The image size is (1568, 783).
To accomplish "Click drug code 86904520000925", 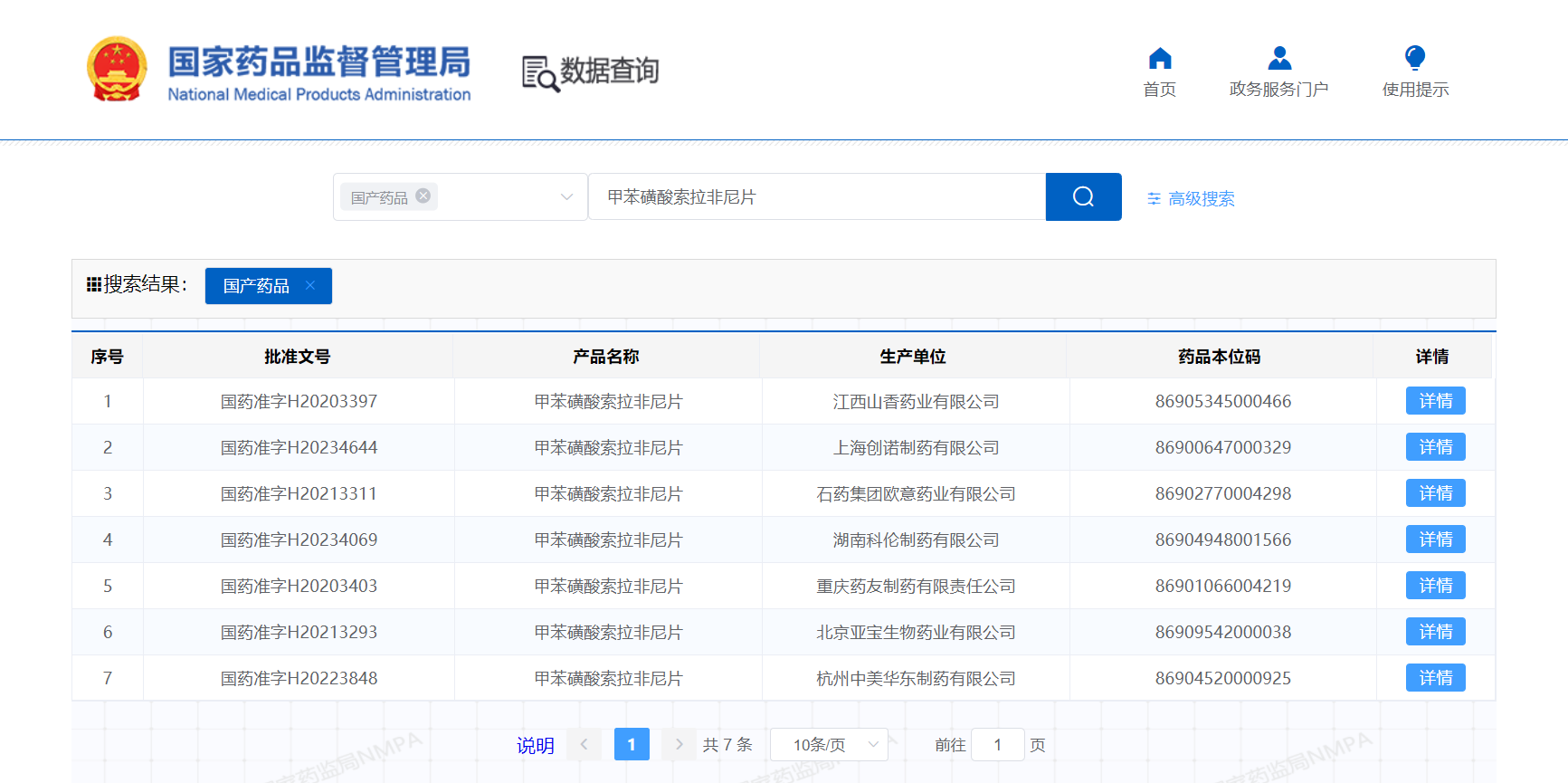I will (x=1223, y=678).
